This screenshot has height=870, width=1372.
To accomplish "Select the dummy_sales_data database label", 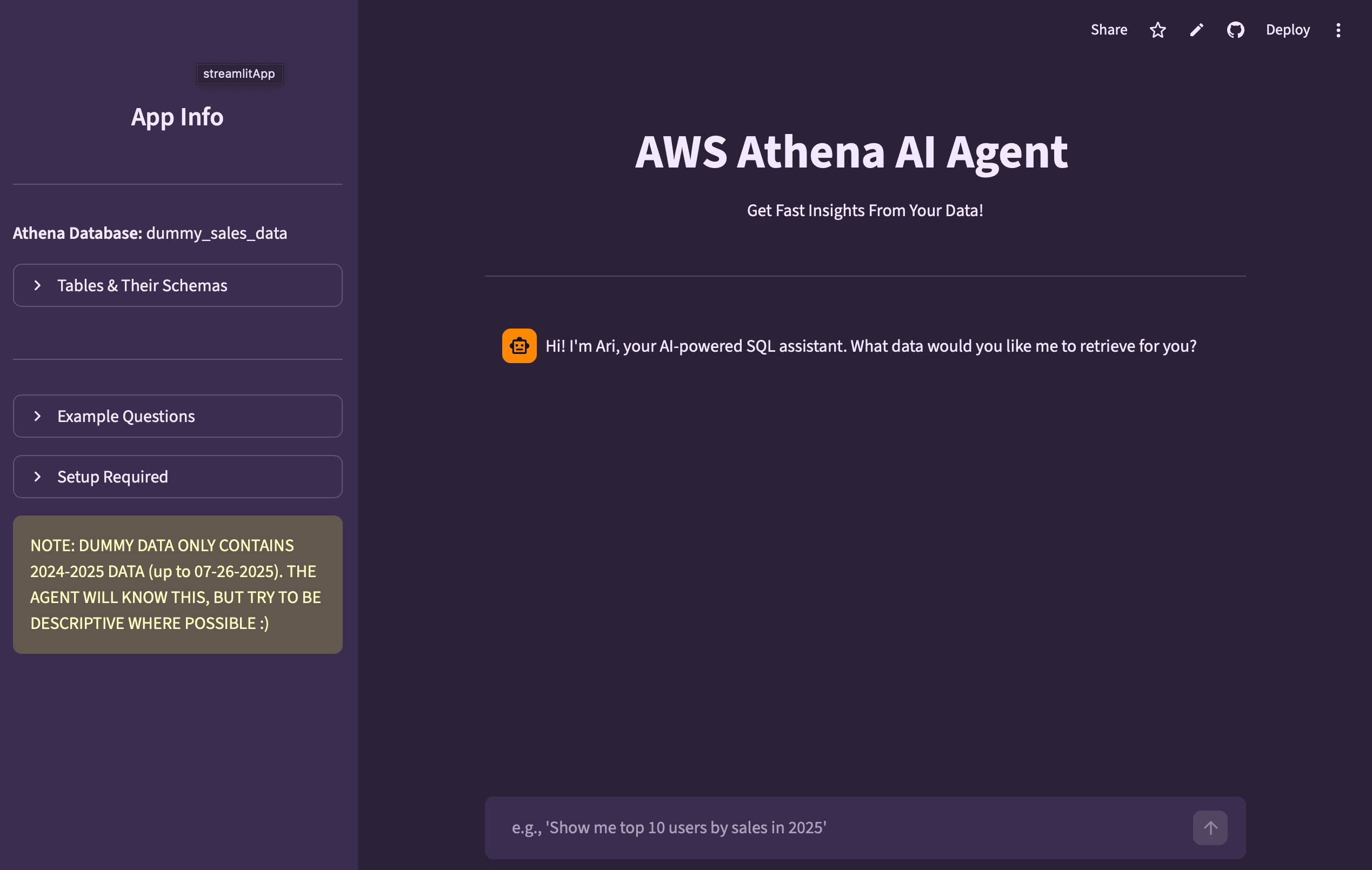I will click(217, 233).
